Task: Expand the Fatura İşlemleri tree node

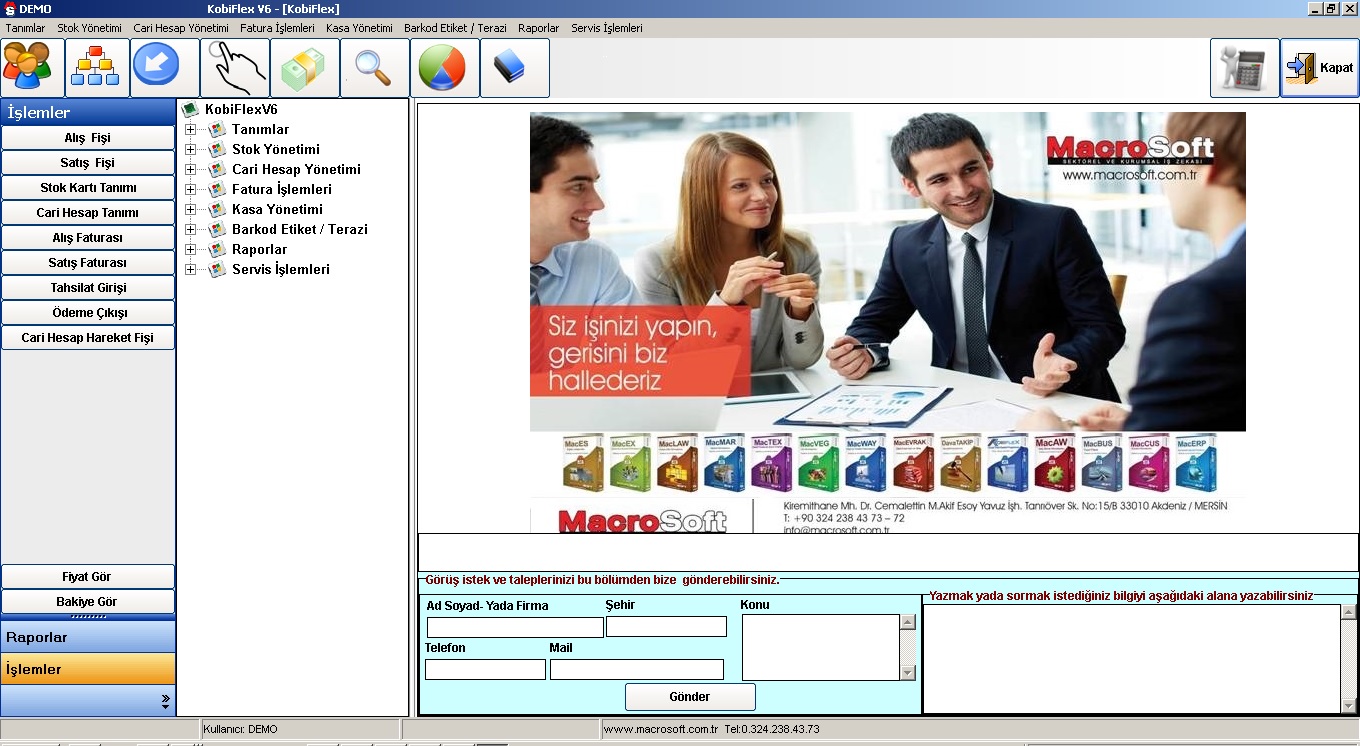Action: [190, 190]
